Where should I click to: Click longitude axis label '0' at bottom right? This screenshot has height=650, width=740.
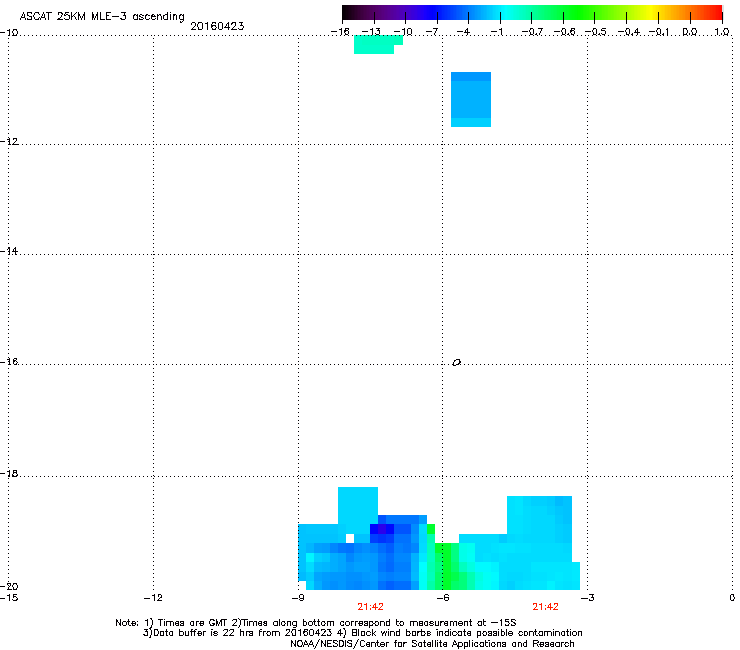coord(732,598)
